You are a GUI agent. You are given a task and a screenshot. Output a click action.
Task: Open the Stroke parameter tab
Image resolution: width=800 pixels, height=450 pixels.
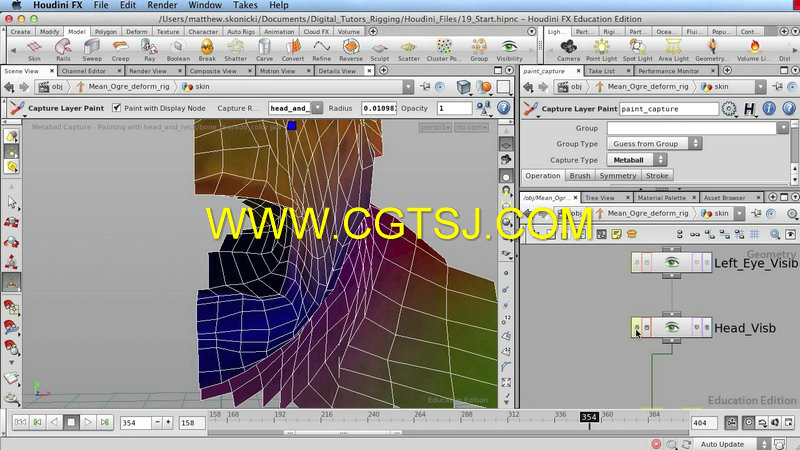(x=657, y=176)
